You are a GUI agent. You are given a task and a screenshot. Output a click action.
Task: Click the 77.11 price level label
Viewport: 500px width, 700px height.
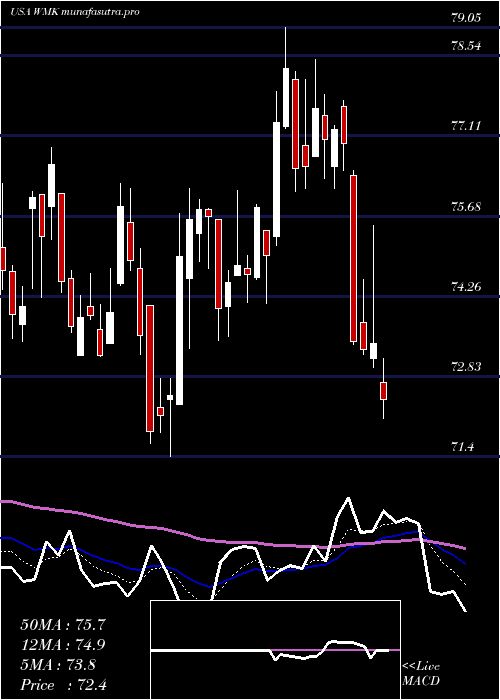[466, 125]
